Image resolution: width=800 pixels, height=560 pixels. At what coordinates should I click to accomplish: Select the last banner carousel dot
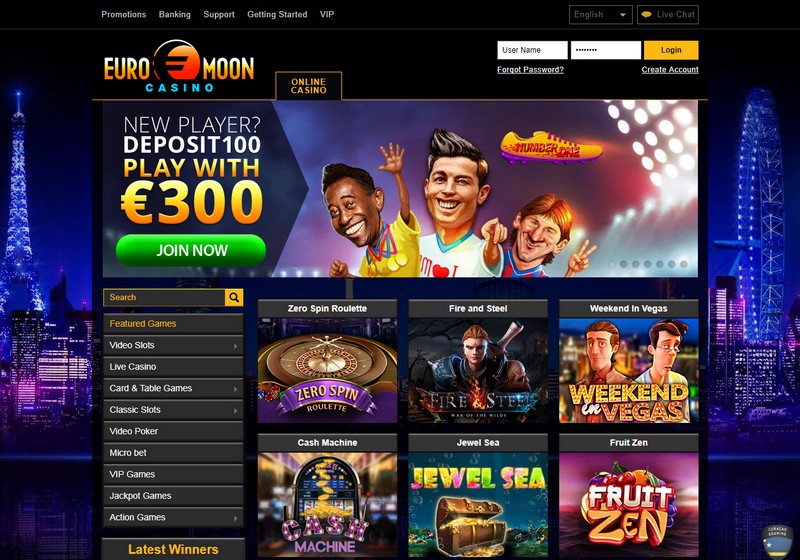pos(684,264)
